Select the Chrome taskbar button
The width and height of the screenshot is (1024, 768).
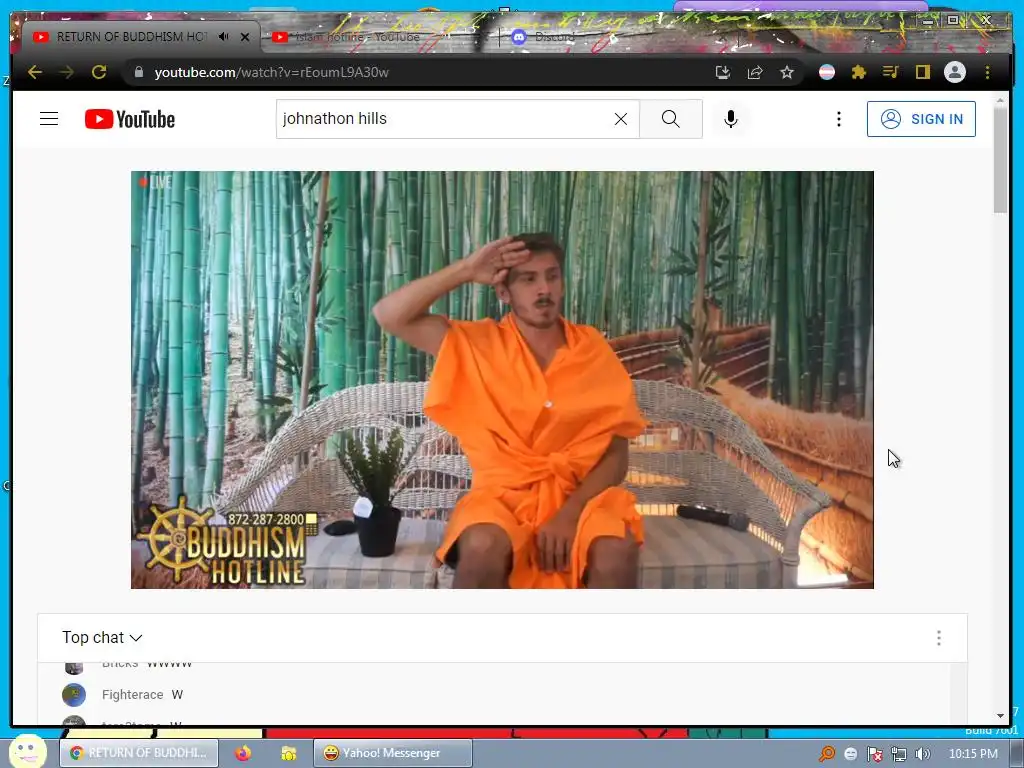pos(138,753)
